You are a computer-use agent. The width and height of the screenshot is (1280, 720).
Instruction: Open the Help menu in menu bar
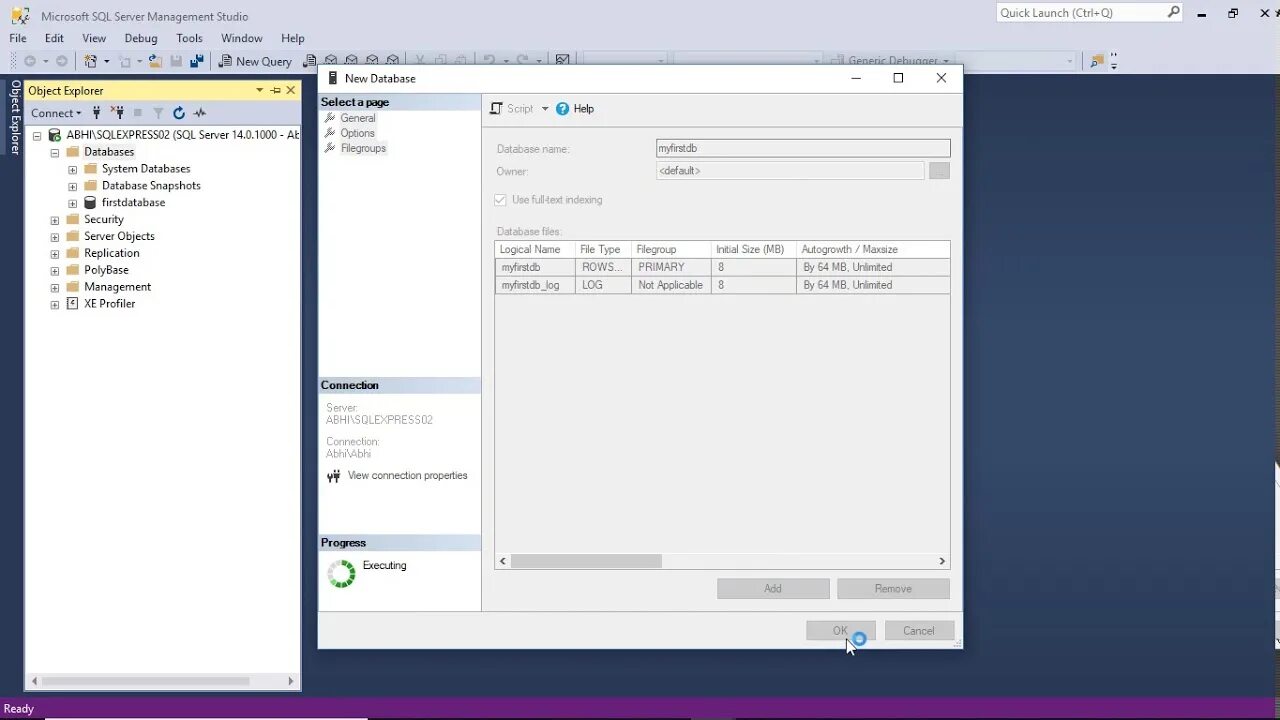click(293, 38)
